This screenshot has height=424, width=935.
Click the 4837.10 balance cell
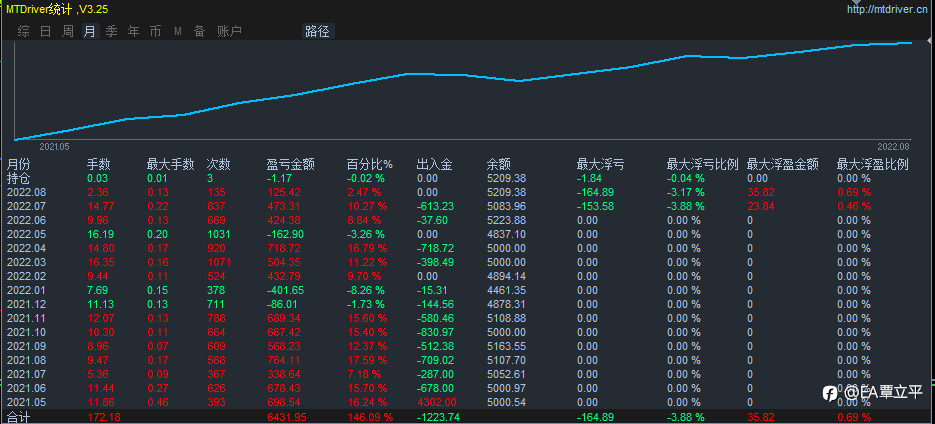pyautogui.click(x=506, y=234)
